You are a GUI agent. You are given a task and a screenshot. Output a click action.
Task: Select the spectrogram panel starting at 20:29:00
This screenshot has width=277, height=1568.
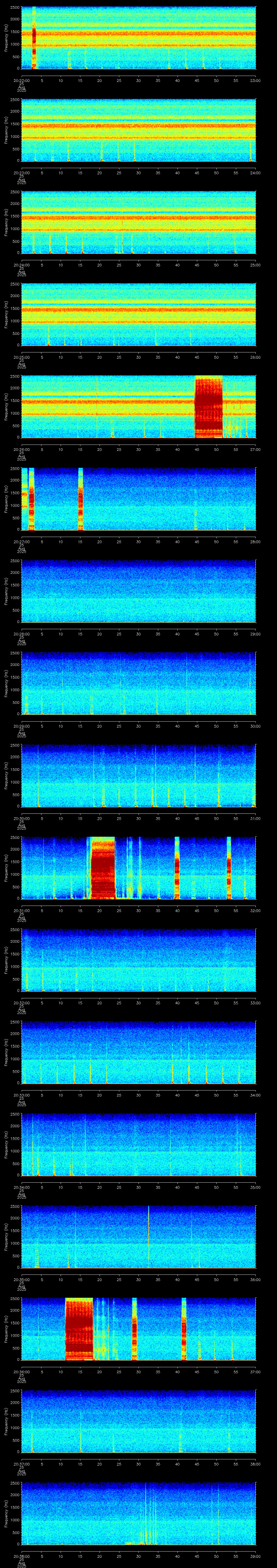[138, 683]
